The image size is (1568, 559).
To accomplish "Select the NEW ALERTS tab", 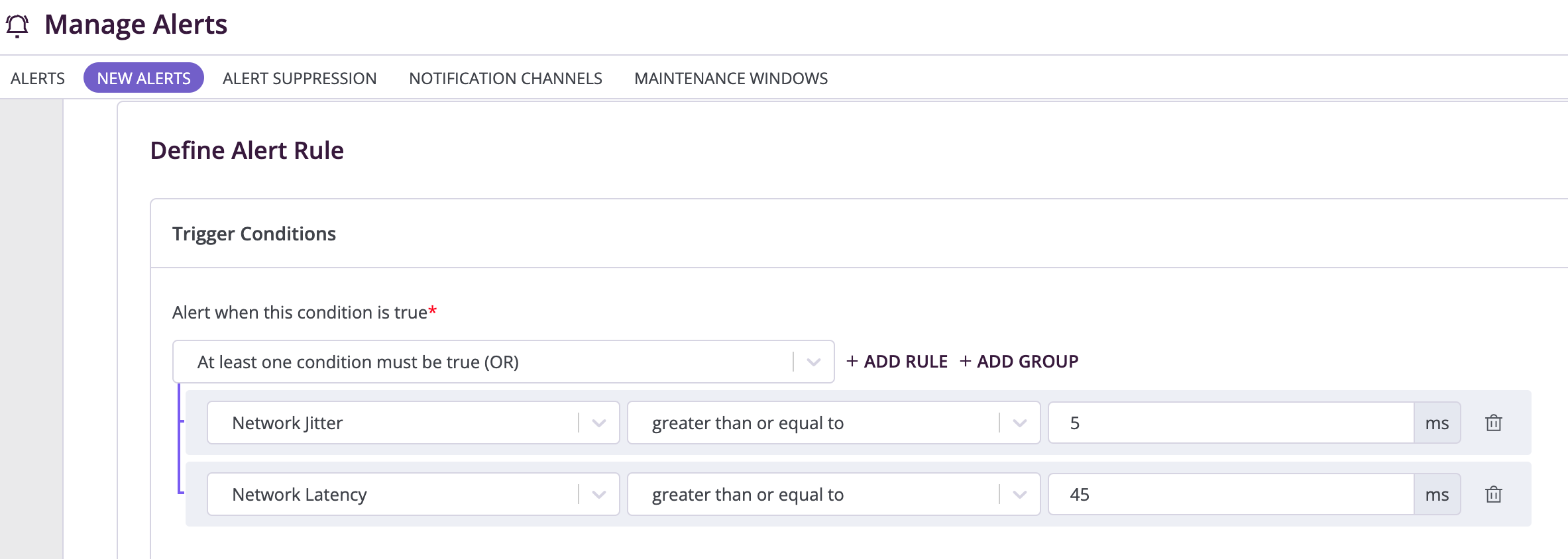I will pyautogui.click(x=144, y=78).
